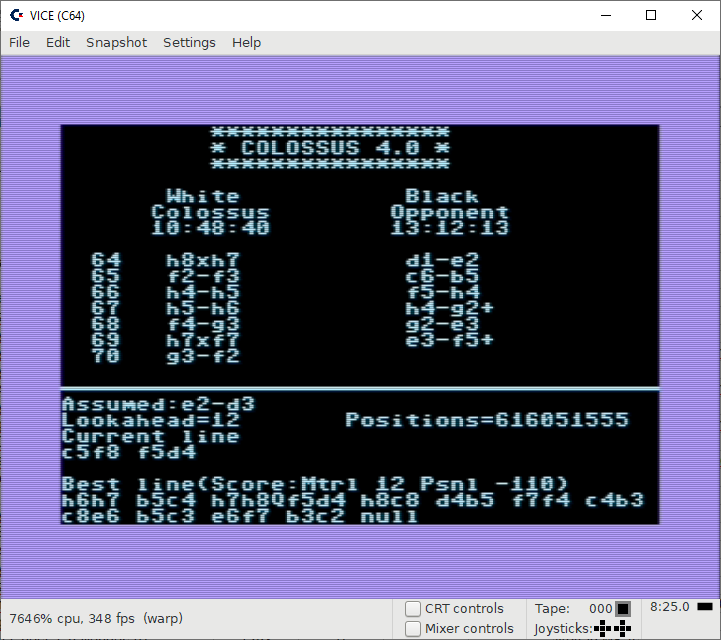Click move 65 white f2-f3

coord(203,276)
